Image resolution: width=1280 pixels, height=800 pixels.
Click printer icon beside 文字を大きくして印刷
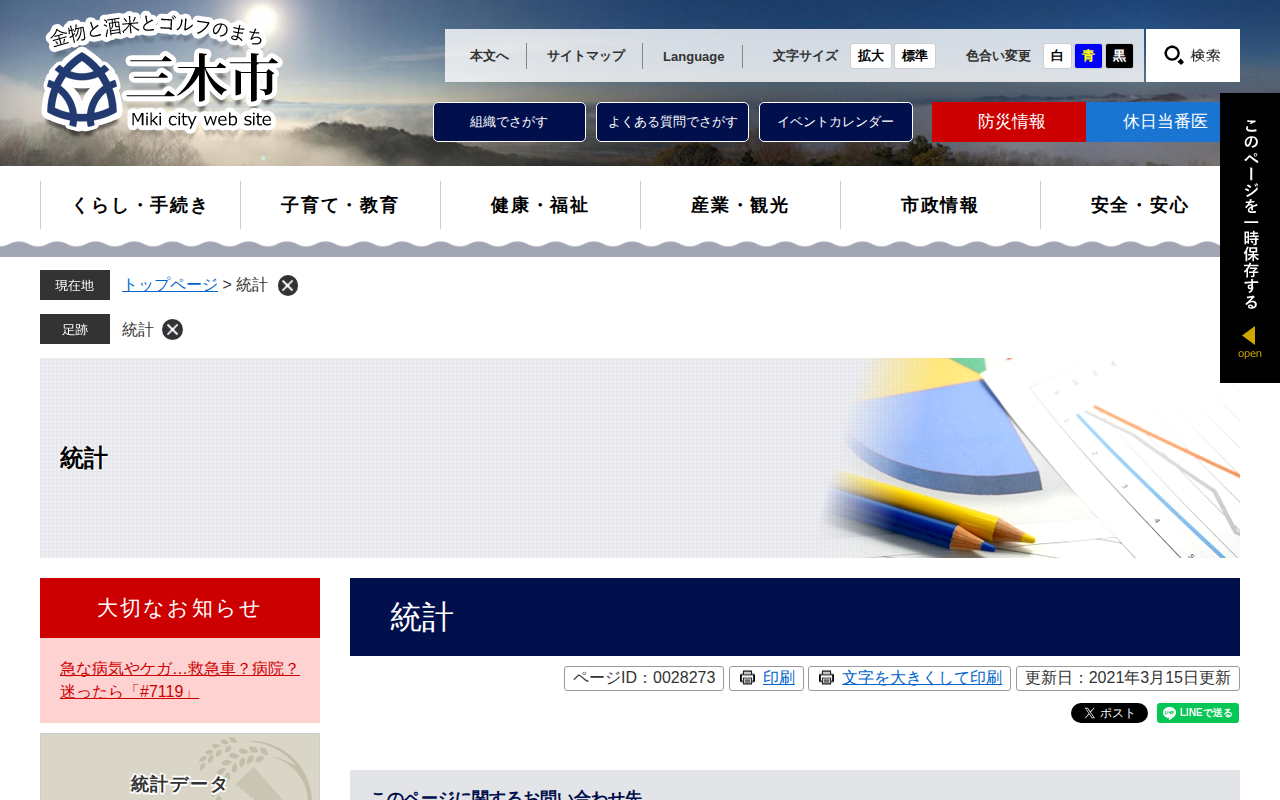826,678
